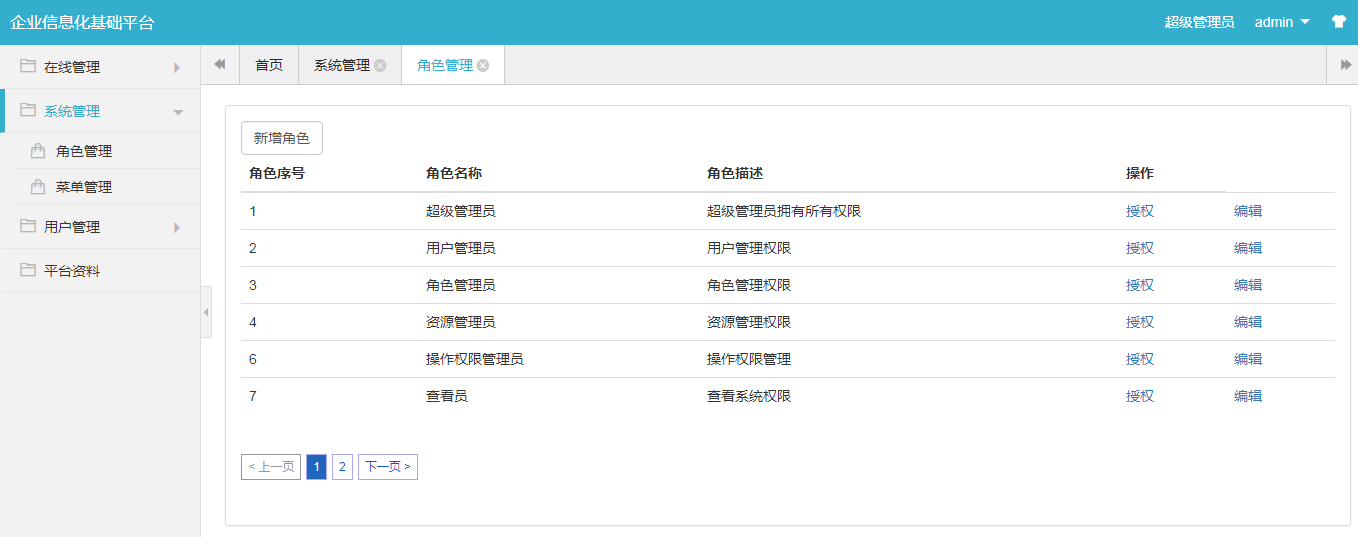Click 编辑 for 查看员

(x=1248, y=396)
